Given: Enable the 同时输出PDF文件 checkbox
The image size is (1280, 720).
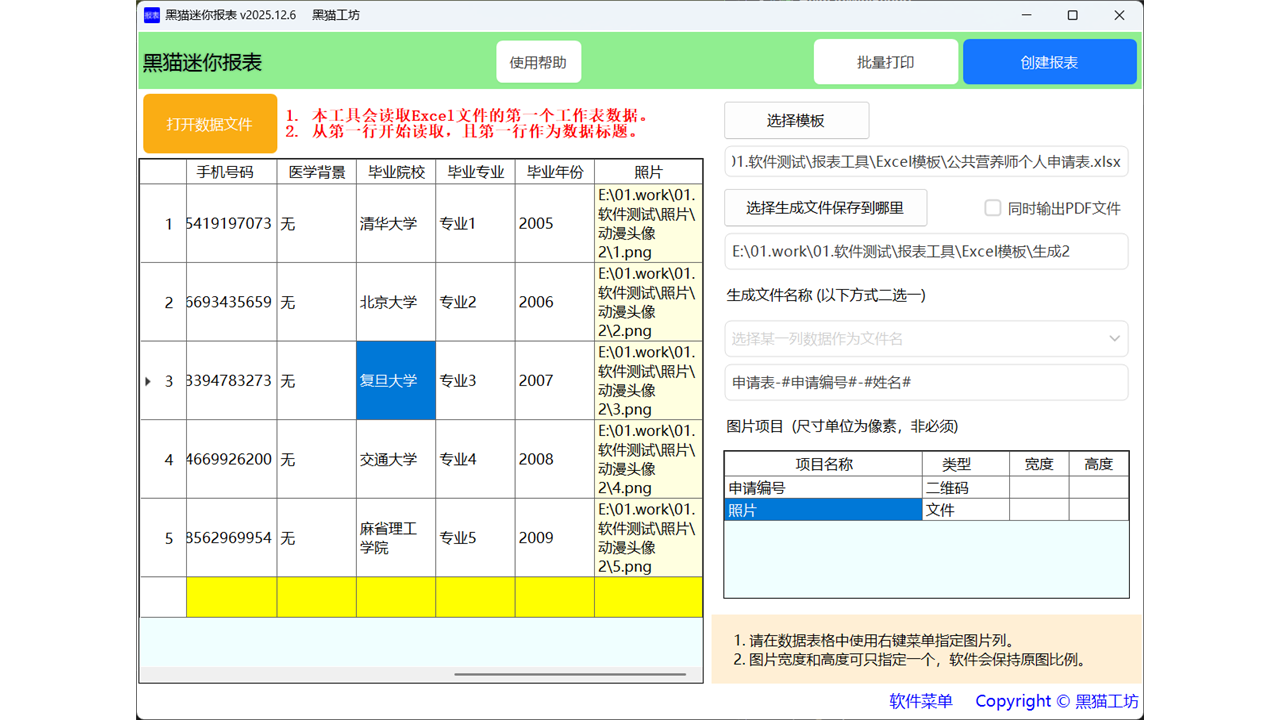Looking at the screenshot, I should (x=992, y=207).
